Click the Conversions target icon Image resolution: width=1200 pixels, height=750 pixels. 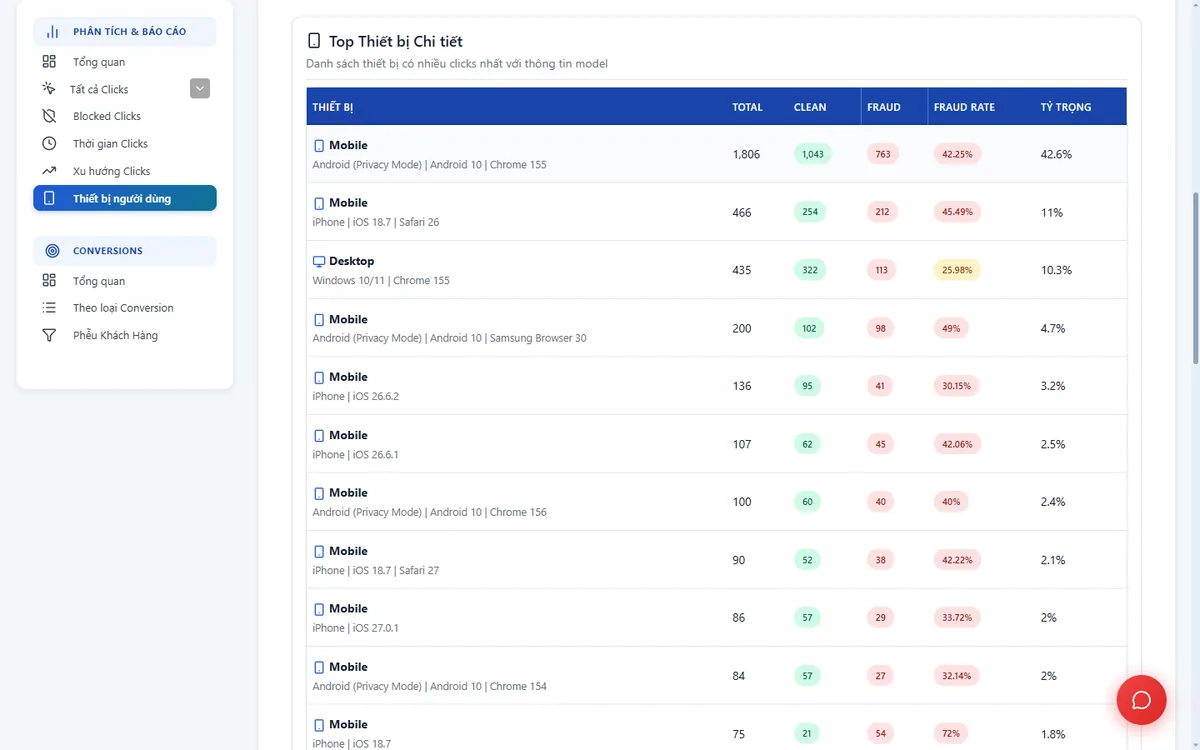(x=52, y=251)
